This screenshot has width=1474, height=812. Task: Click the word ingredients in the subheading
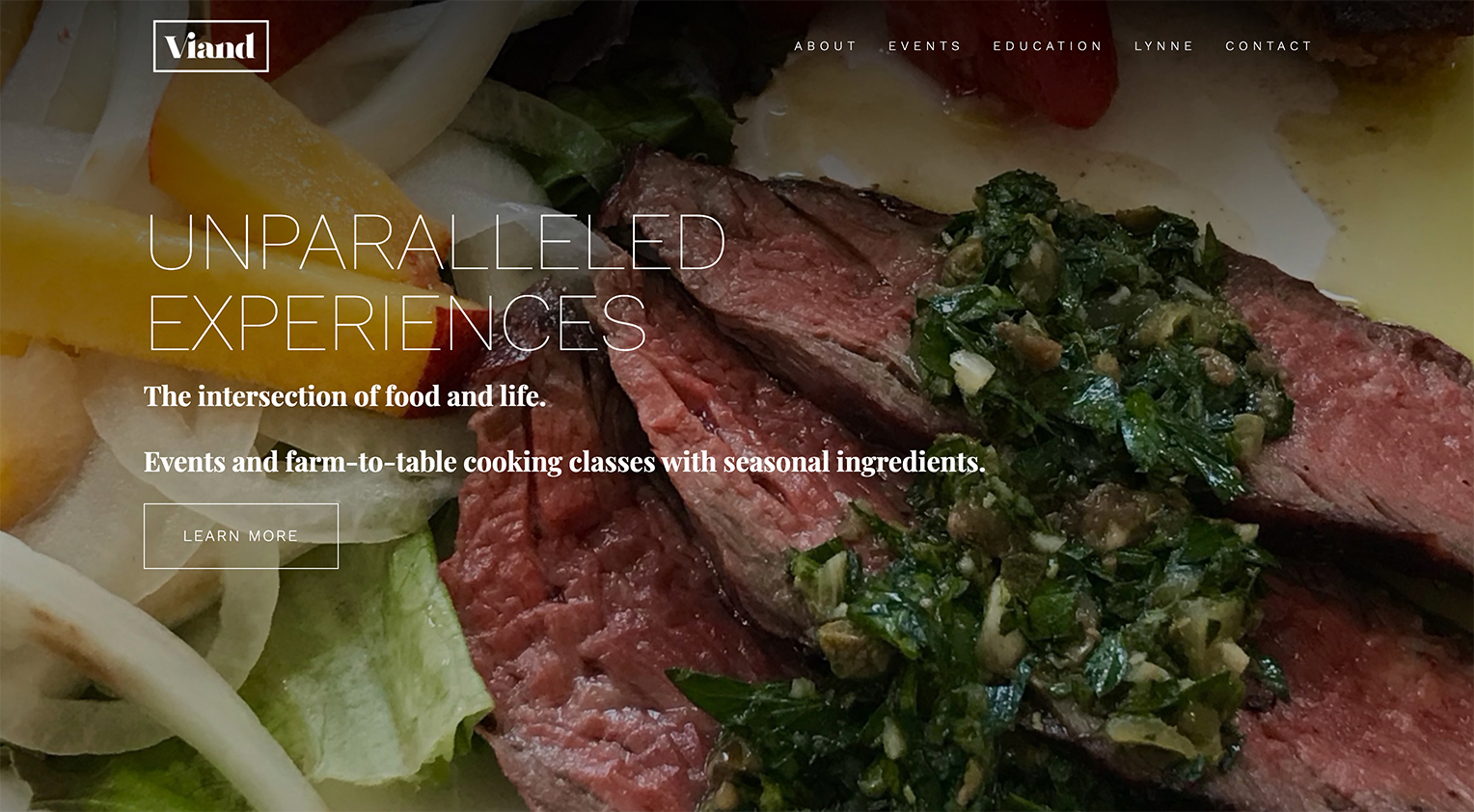coord(911,463)
